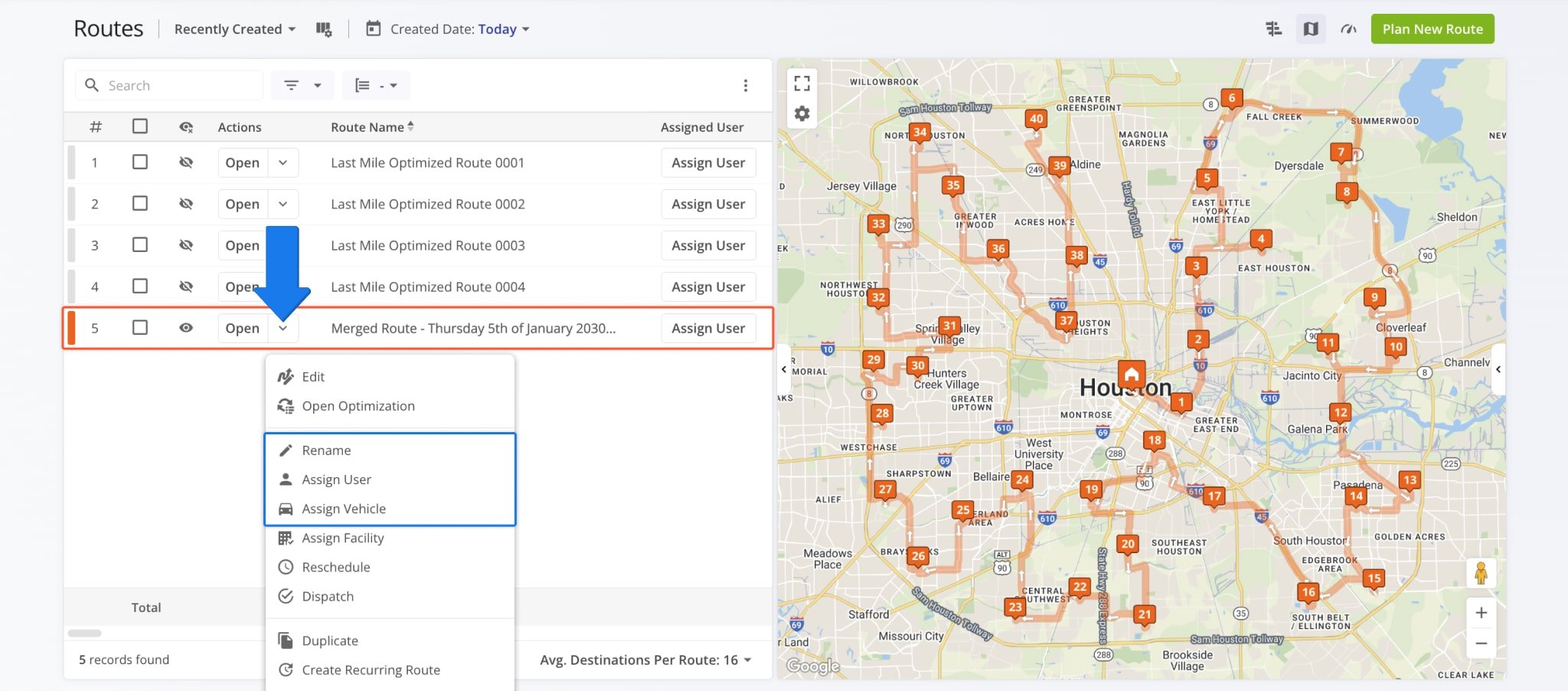Screen dimensions: 1568x691
Task: Assign a user to the Merged Route
Action: pos(707,328)
